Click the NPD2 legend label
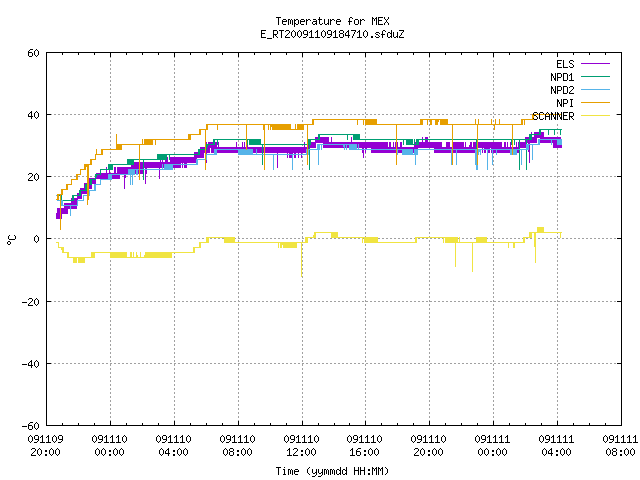This screenshot has height=480, width=640. (562, 90)
